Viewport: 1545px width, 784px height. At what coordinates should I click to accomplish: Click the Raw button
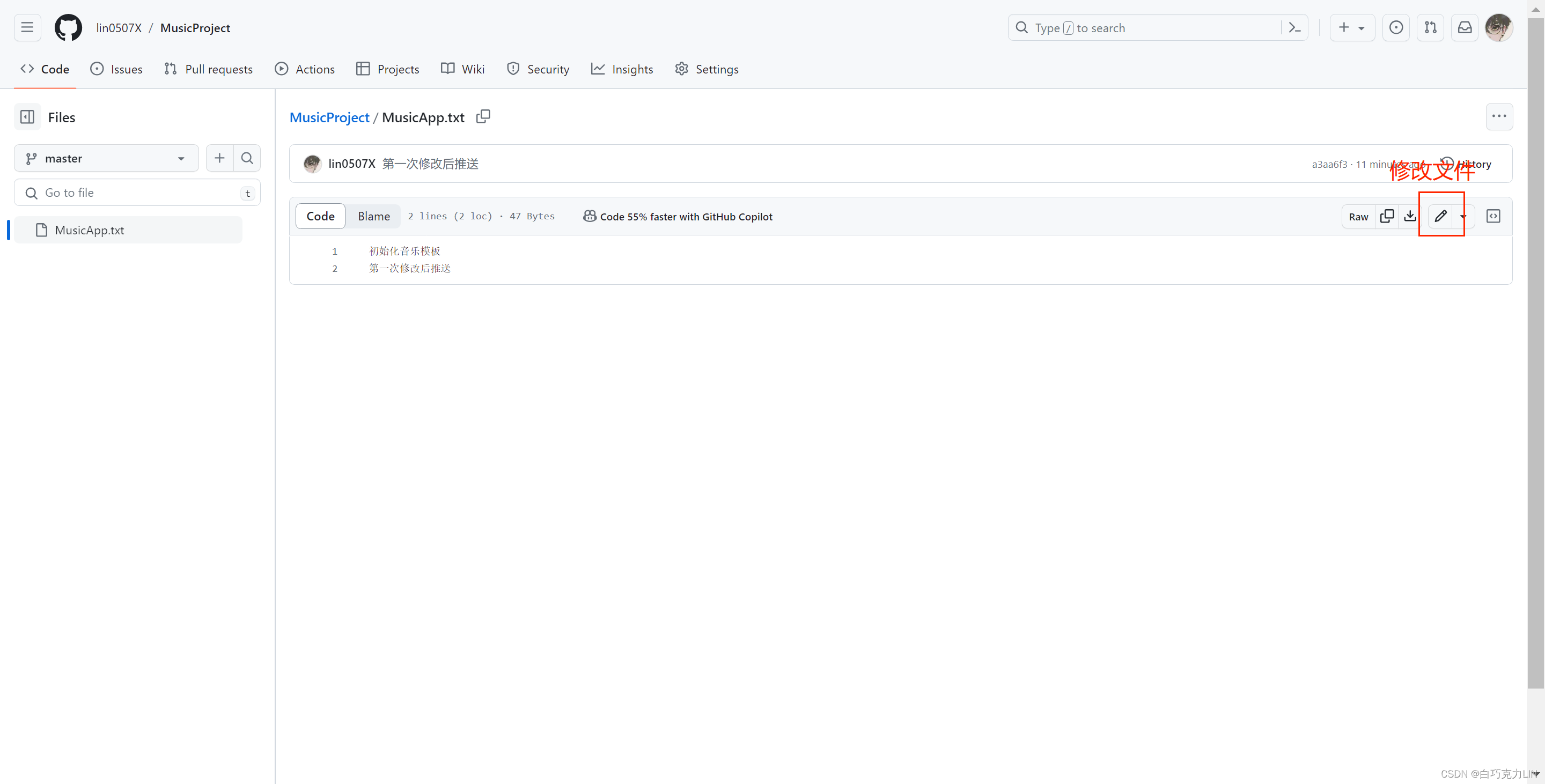coord(1358,217)
